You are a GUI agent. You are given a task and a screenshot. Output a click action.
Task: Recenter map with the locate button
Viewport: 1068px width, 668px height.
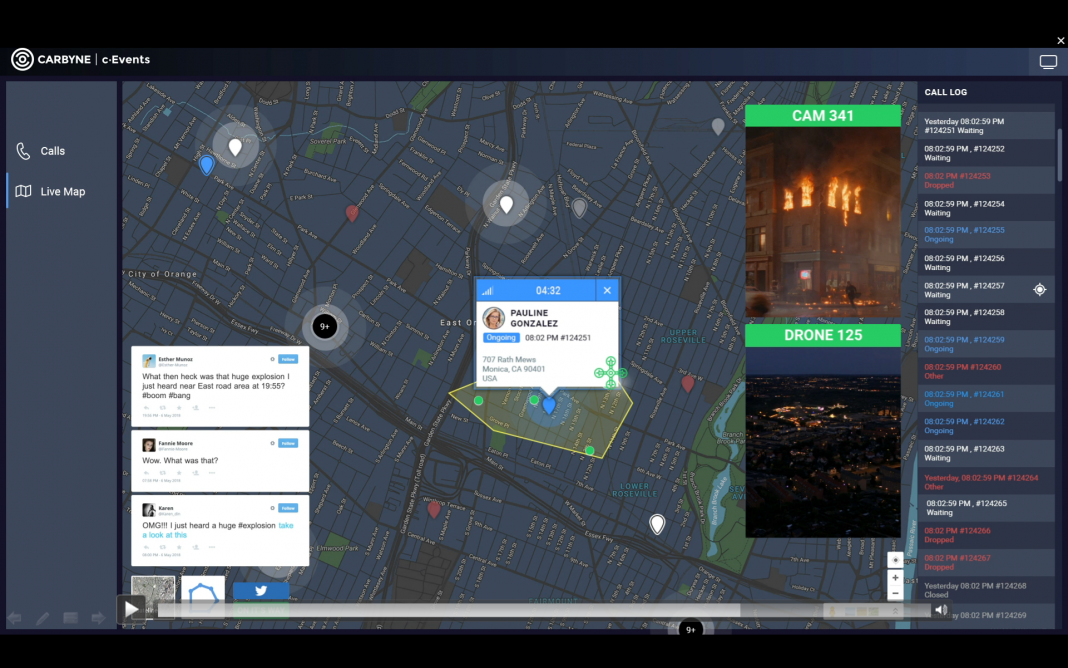pos(1039,290)
